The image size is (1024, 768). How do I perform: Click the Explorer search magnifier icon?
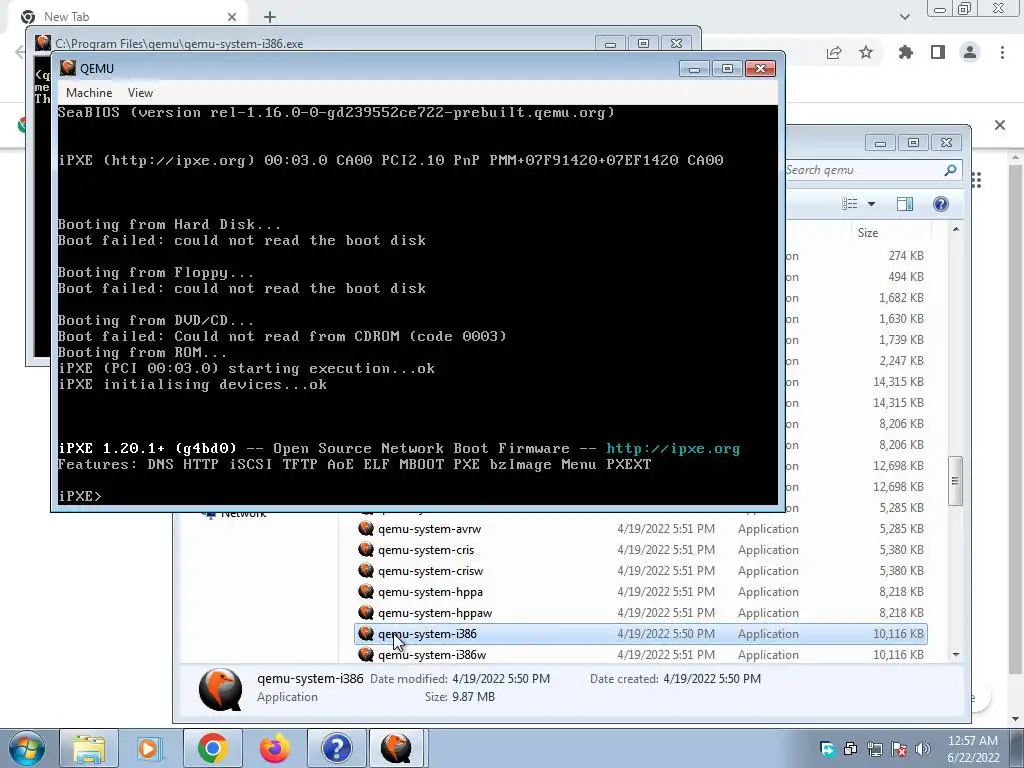[x=950, y=170]
